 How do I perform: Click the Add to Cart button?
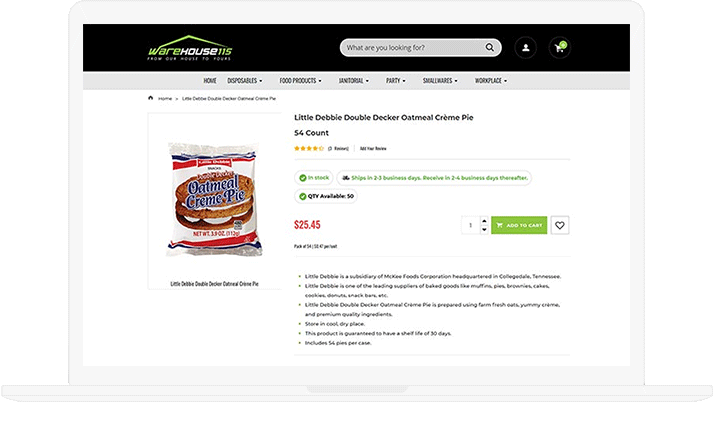519,225
